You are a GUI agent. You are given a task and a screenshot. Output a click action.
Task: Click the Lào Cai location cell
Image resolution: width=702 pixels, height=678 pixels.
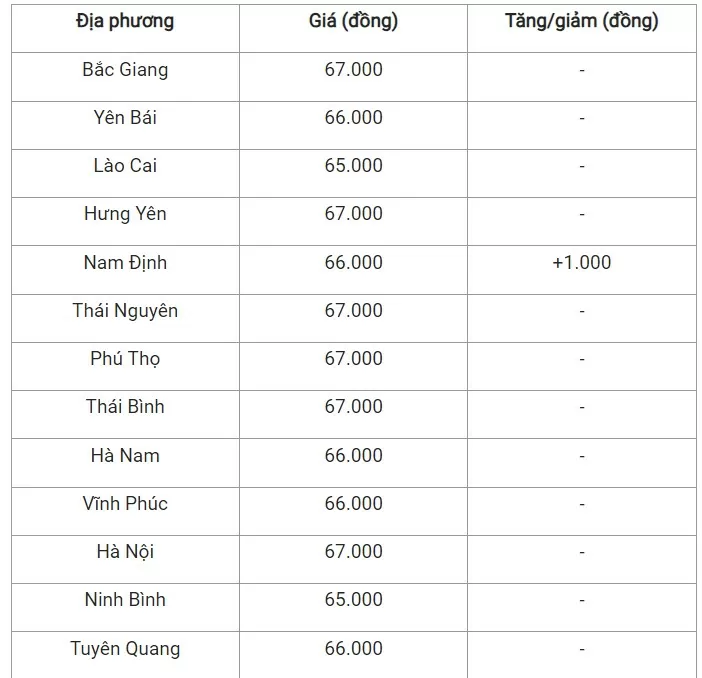pos(125,166)
